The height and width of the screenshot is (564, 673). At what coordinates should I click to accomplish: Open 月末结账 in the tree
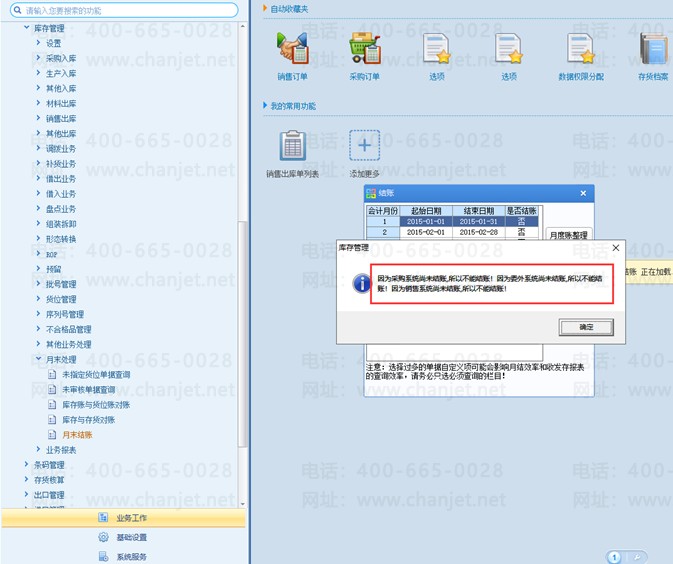tap(77, 435)
